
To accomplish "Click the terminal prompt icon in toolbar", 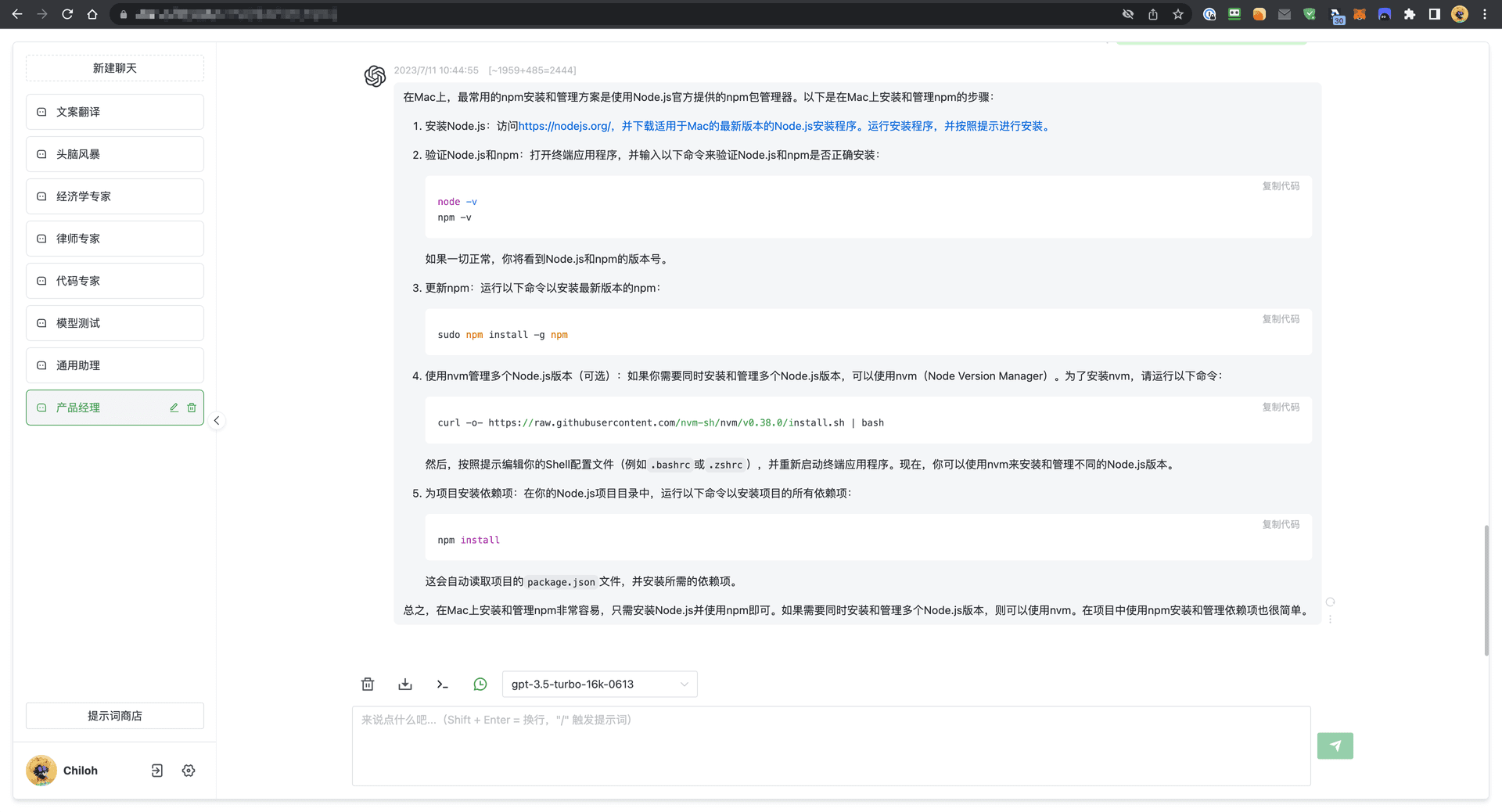I will [x=443, y=684].
